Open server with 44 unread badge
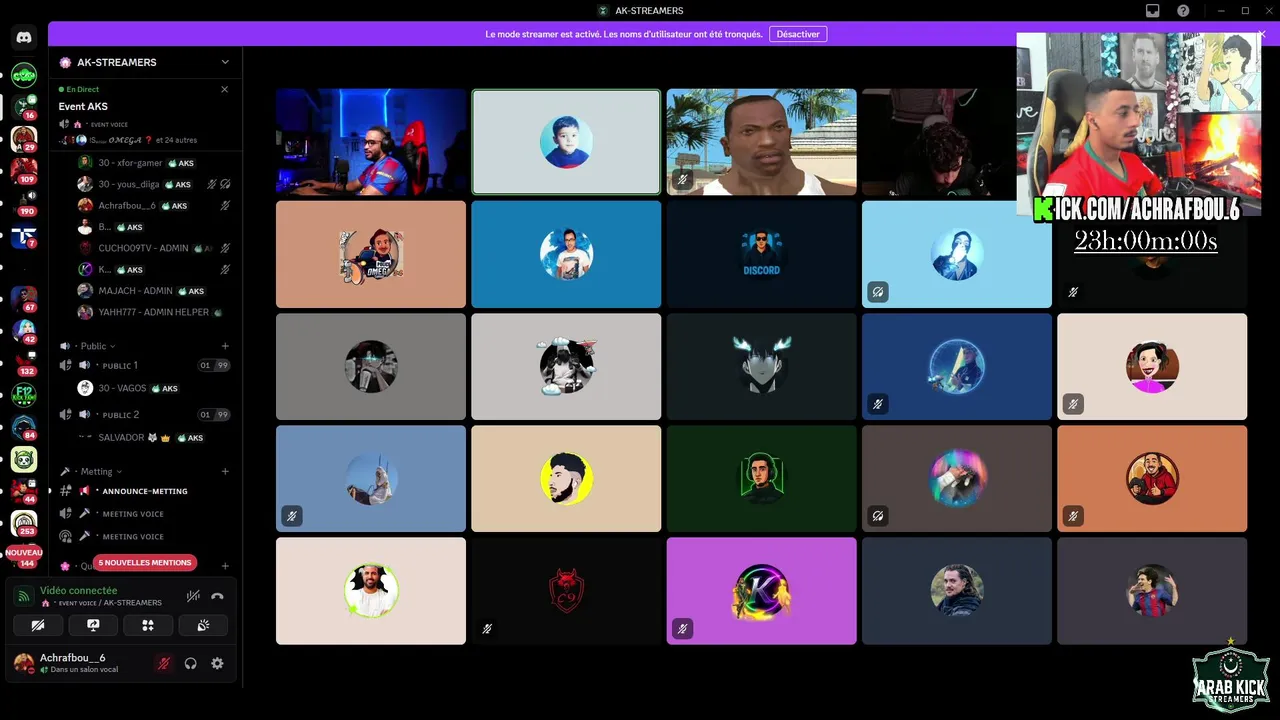The width and height of the screenshot is (1280, 720). click(x=24, y=491)
